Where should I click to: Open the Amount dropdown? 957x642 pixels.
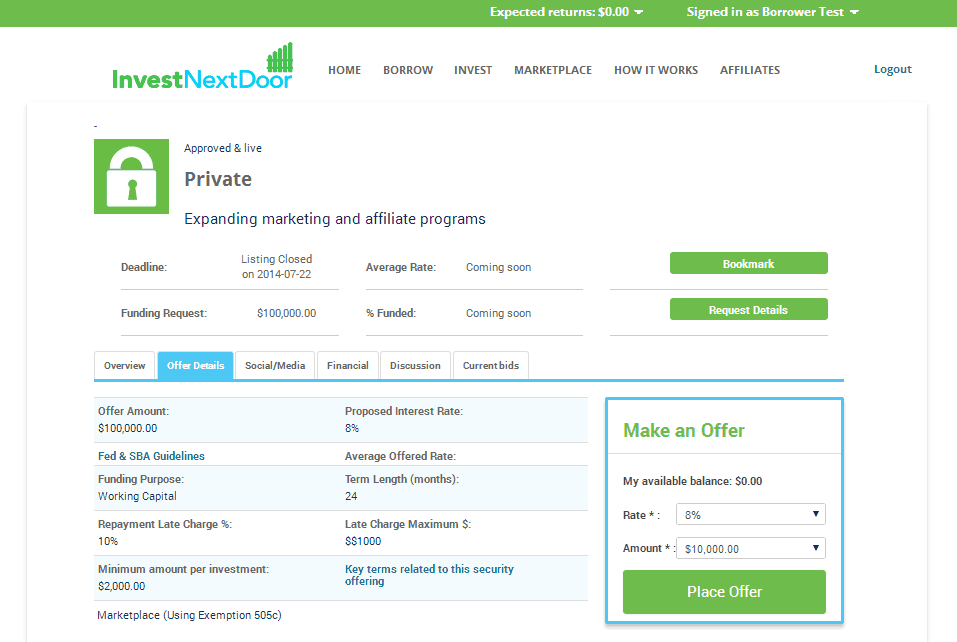click(750, 548)
